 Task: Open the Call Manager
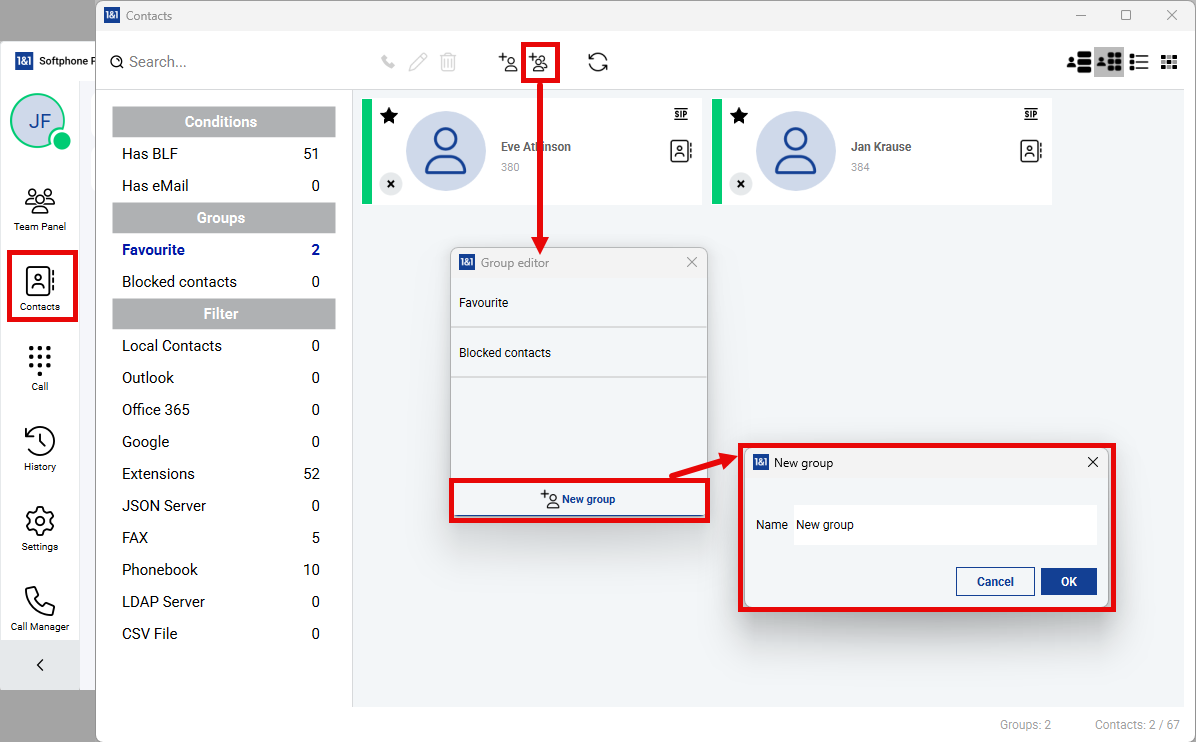(x=40, y=607)
